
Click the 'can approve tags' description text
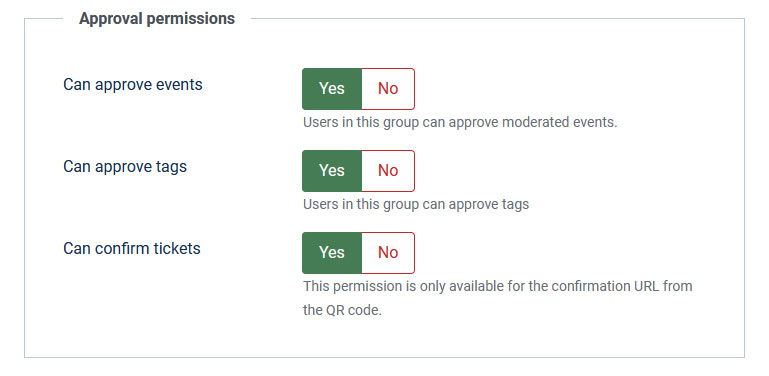pyautogui.click(x=416, y=204)
